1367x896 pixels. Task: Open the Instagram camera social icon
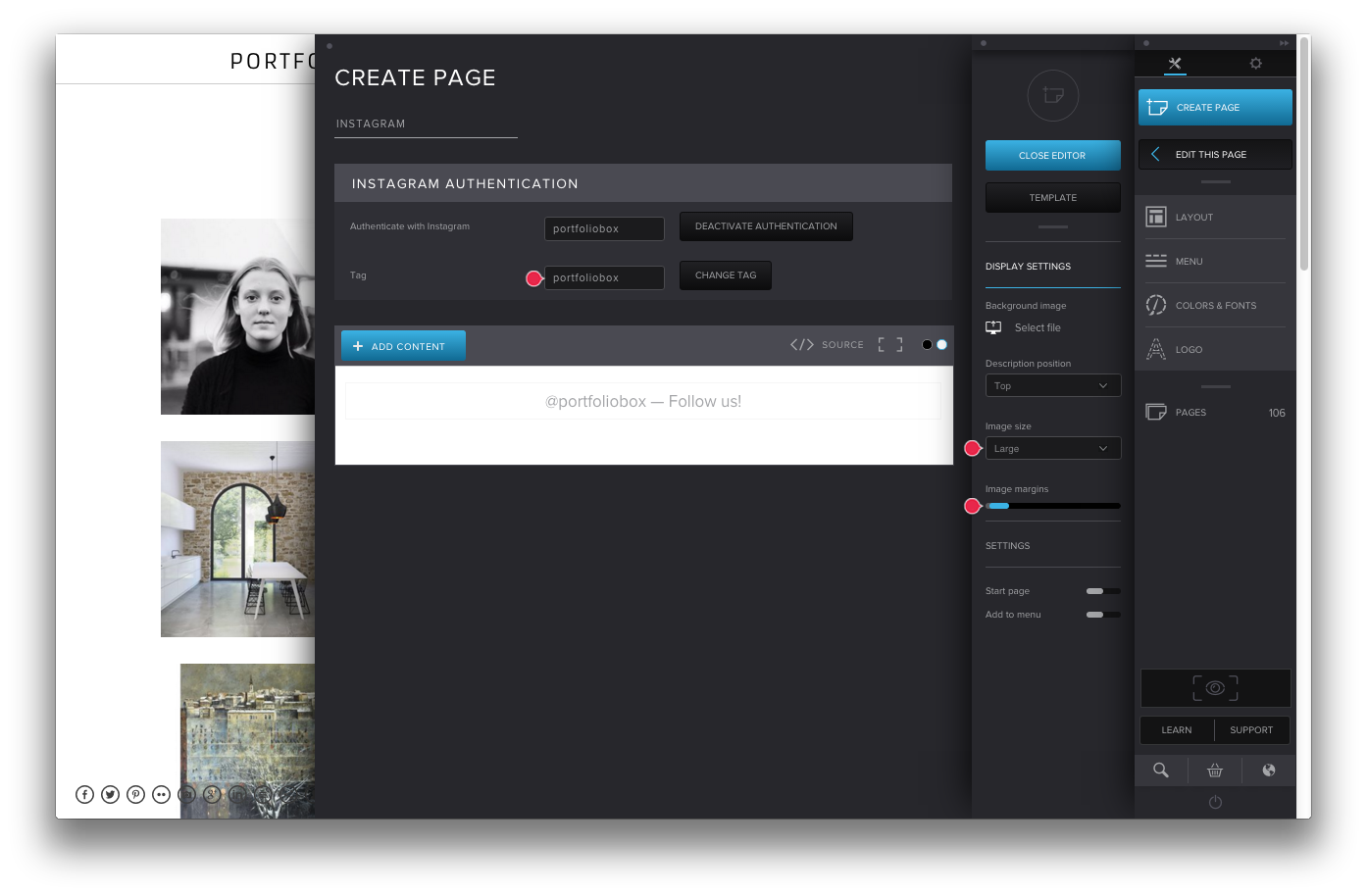(186, 794)
